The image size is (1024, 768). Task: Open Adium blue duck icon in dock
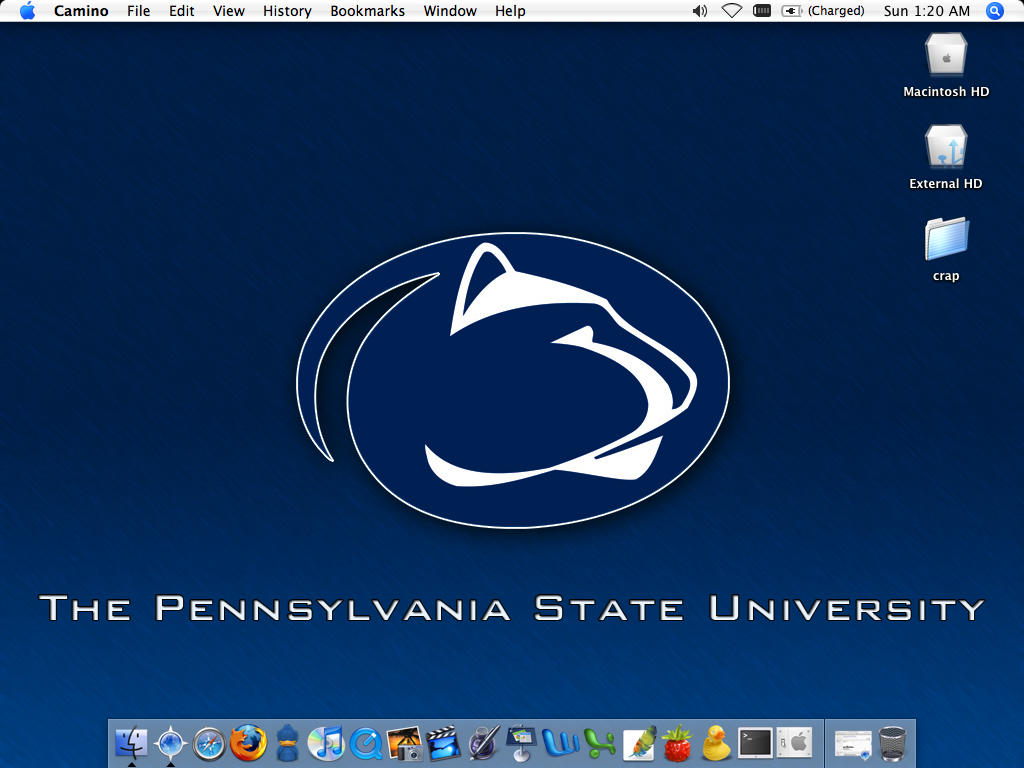tap(287, 743)
